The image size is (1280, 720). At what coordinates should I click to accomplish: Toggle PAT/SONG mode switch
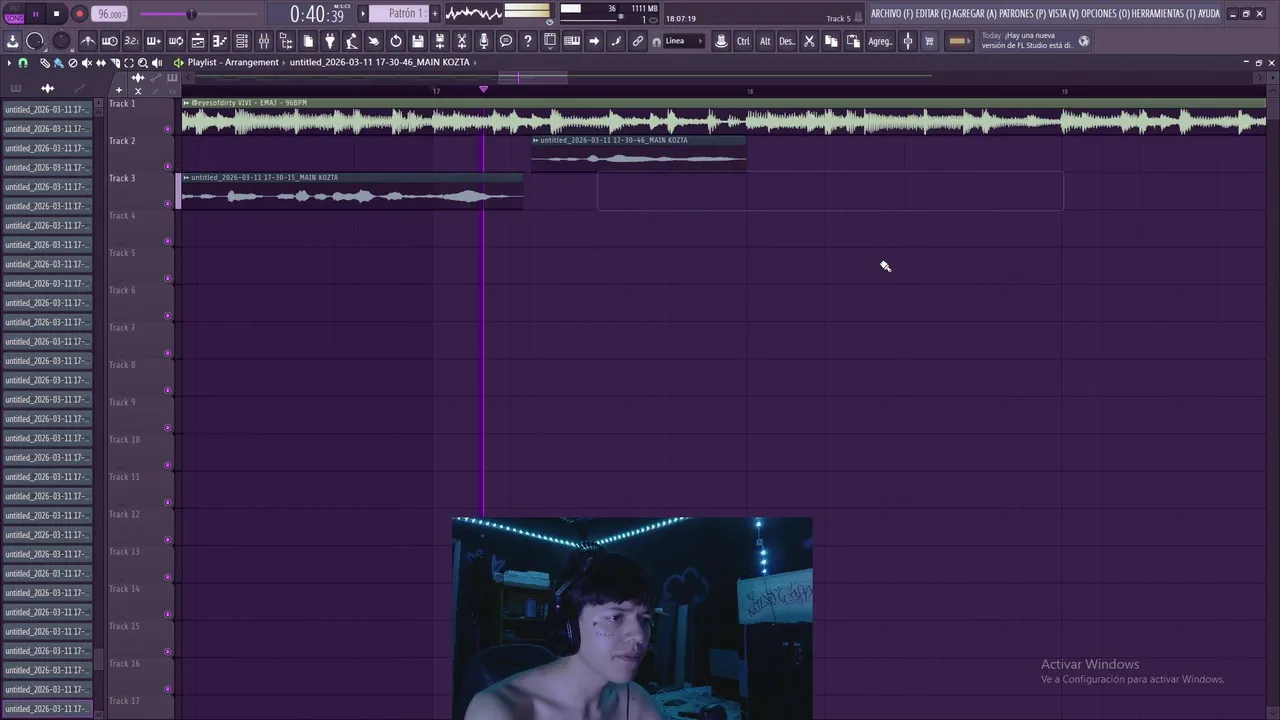coord(13,14)
